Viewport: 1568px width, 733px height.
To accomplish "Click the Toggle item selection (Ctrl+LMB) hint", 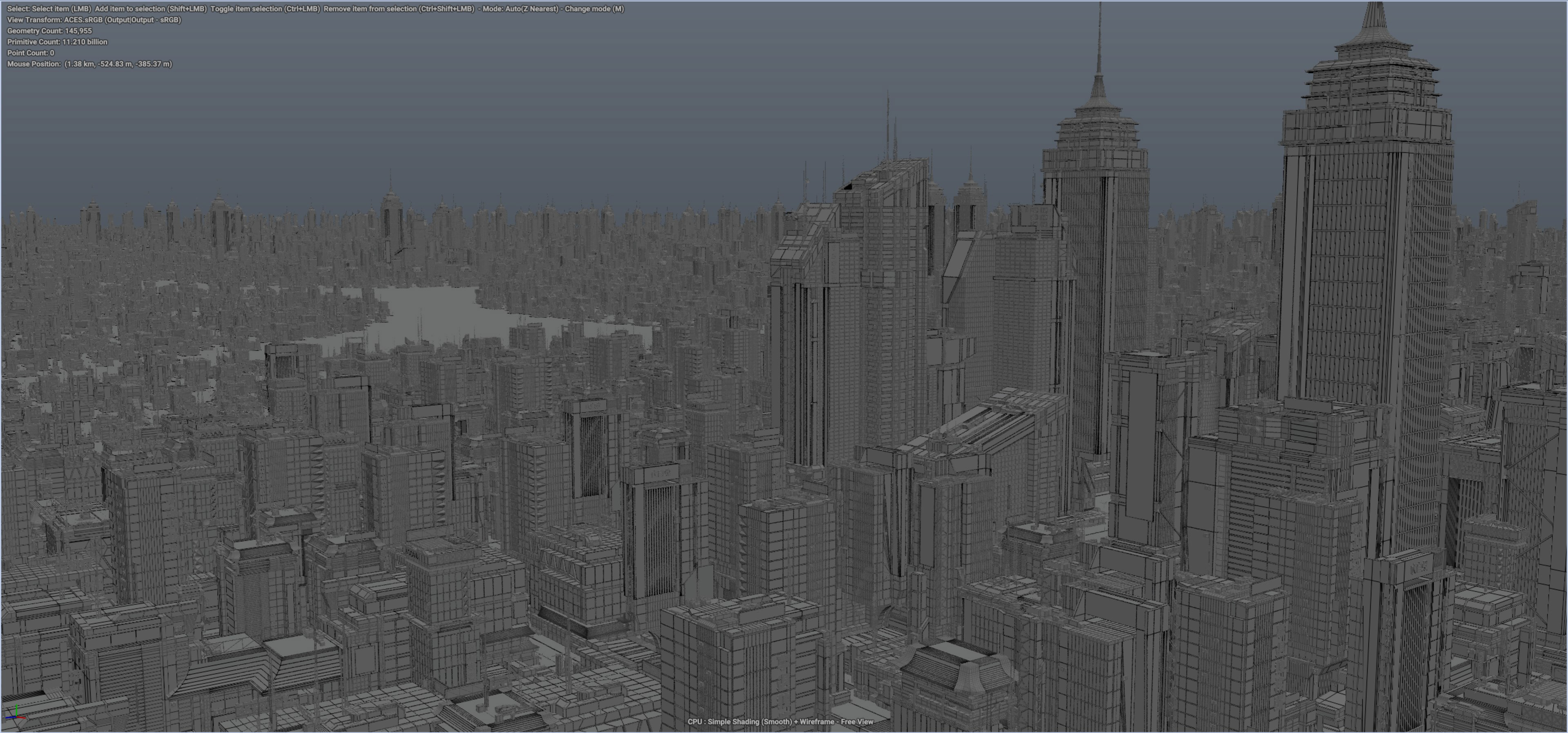I will [x=265, y=9].
